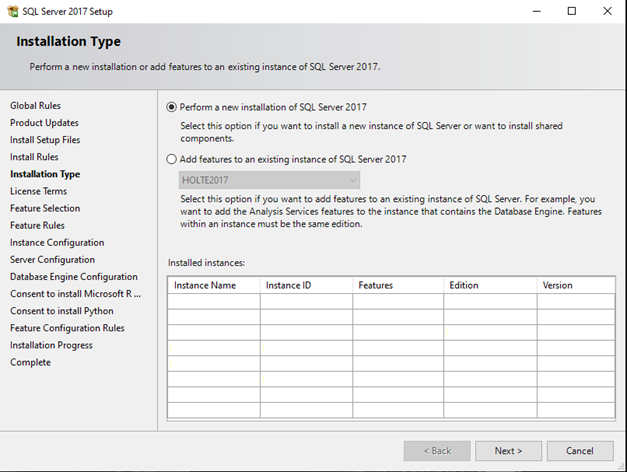The image size is (627, 472).
Task: Select License Terms in sidebar
Action: pos(39,191)
